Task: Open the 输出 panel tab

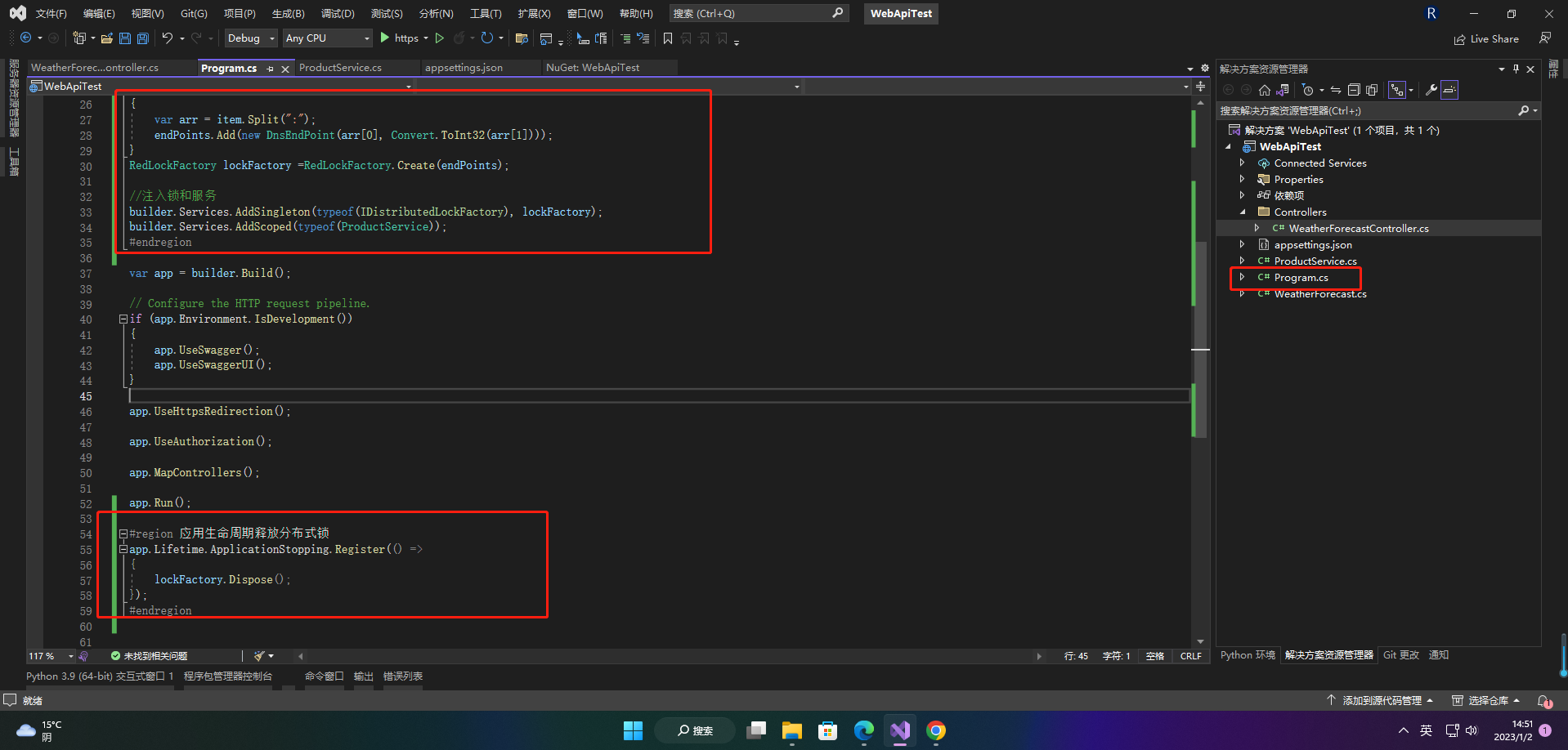Action: 363,676
